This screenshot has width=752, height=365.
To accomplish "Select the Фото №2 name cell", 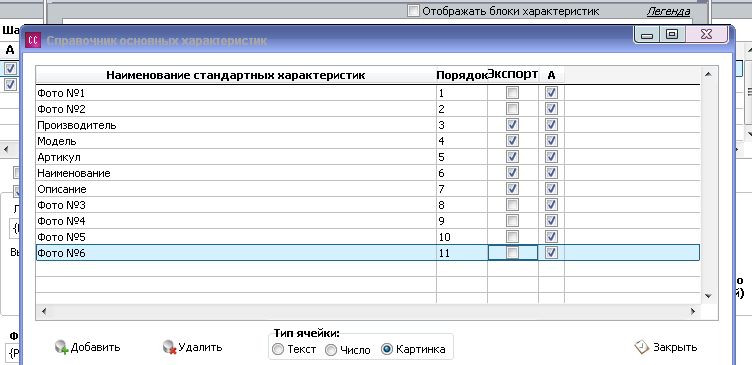I will point(236,109).
